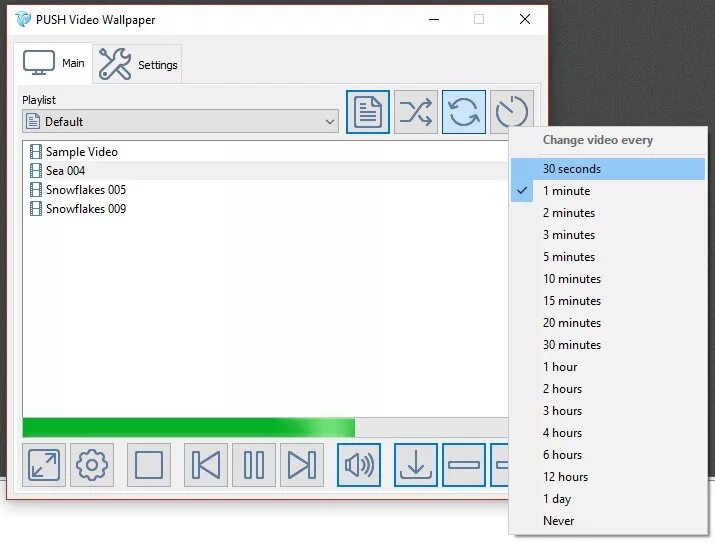The width and height of the screenshot is (715, 543).
Task: Choose 1 minute interval
Action: (x=608, y=191)
